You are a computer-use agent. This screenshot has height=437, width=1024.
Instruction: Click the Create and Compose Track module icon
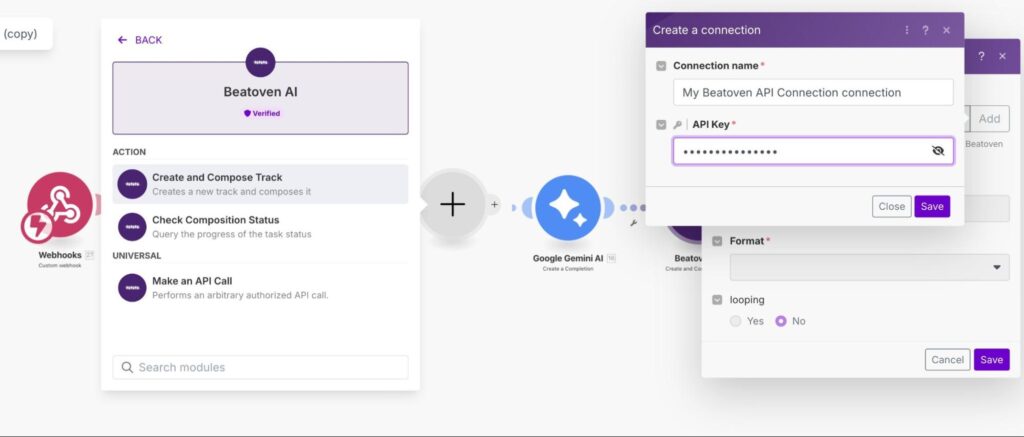click(x=132, y=184)
